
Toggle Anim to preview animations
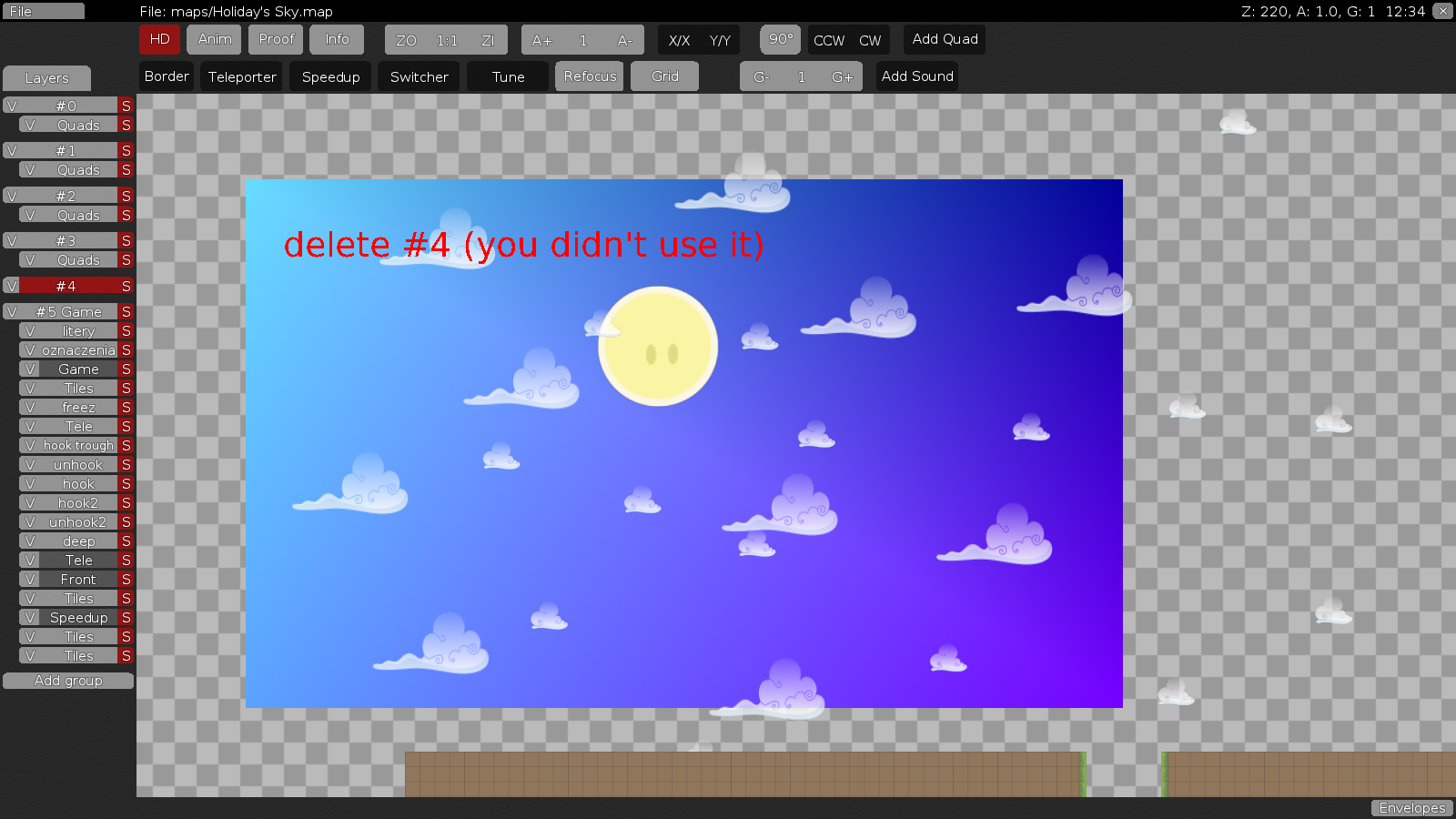[214, 39]
